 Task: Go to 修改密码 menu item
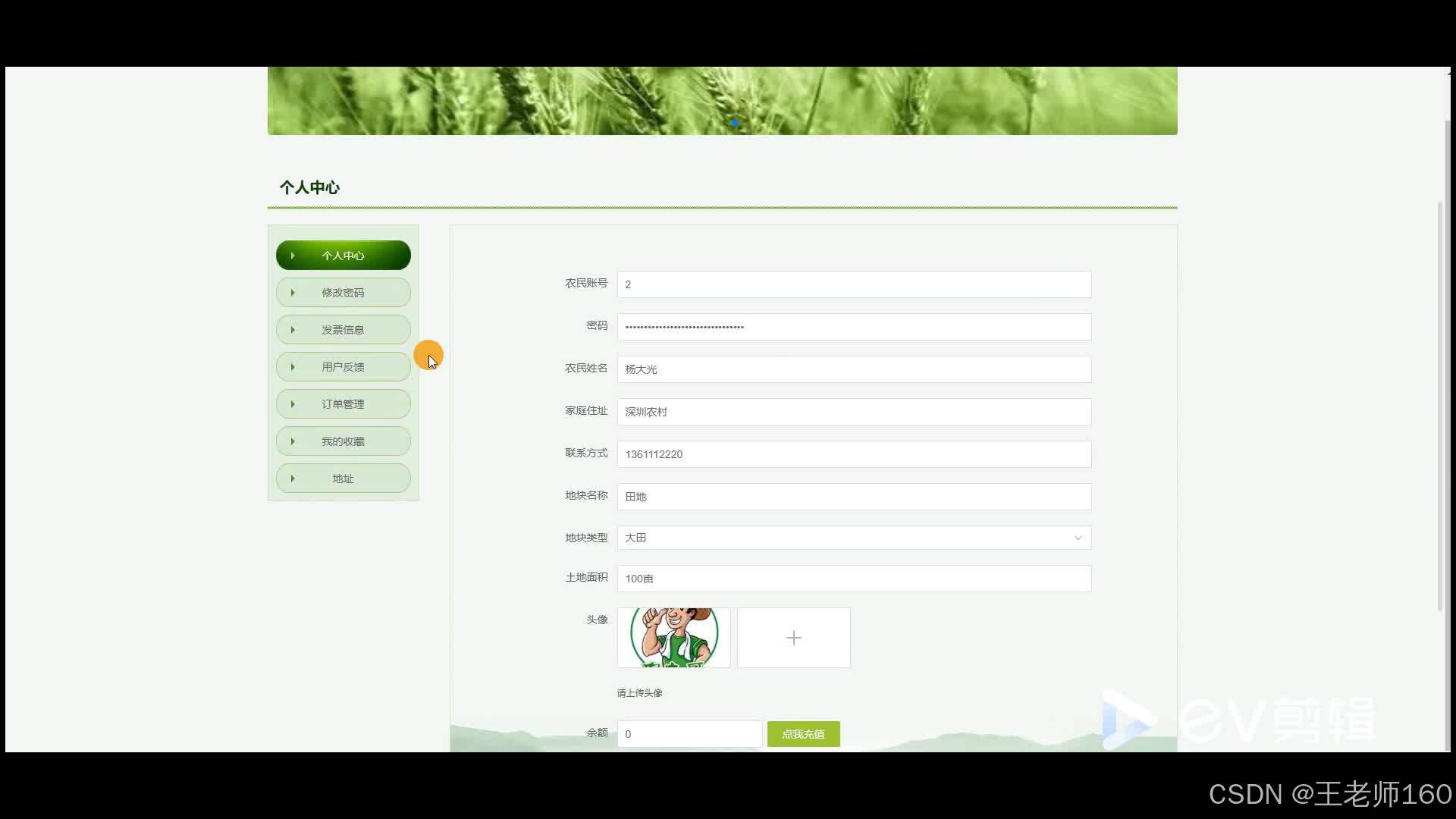point(343,293)
